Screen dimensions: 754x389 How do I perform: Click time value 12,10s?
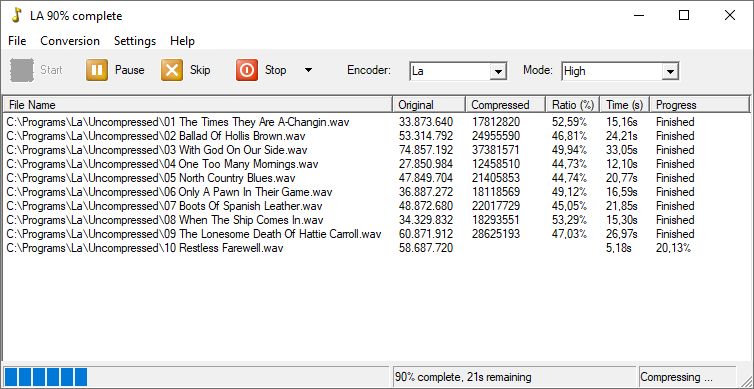tap(622, 164)
